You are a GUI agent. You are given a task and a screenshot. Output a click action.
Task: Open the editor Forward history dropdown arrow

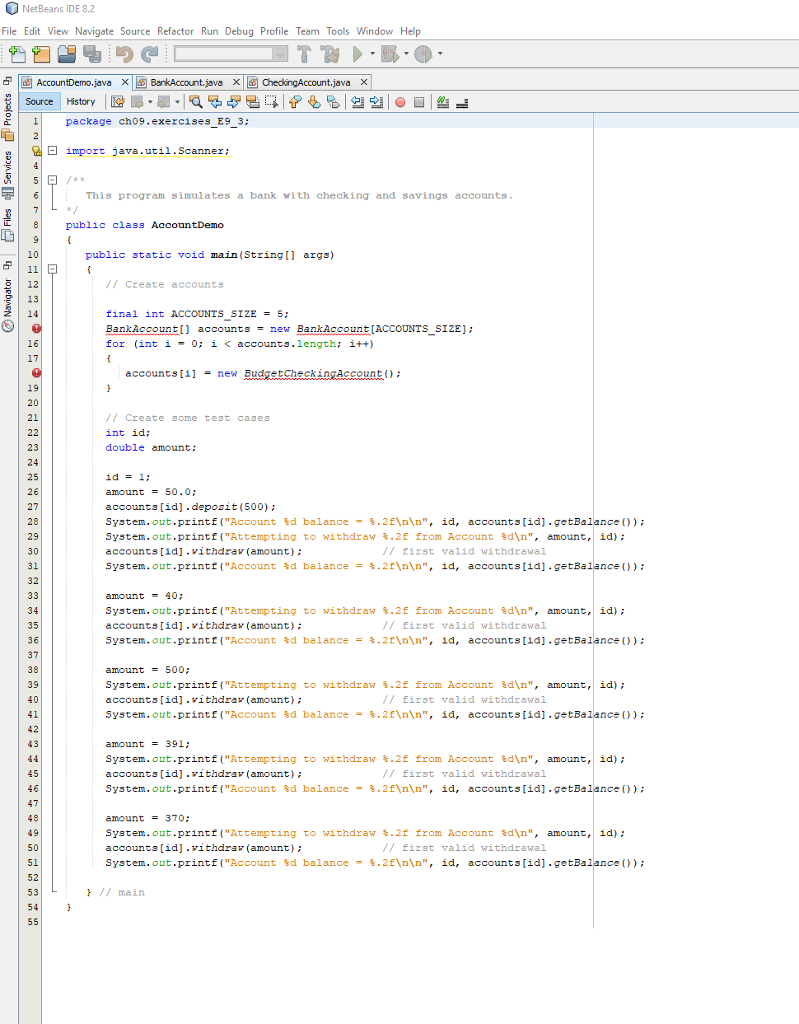pos(177,102)
